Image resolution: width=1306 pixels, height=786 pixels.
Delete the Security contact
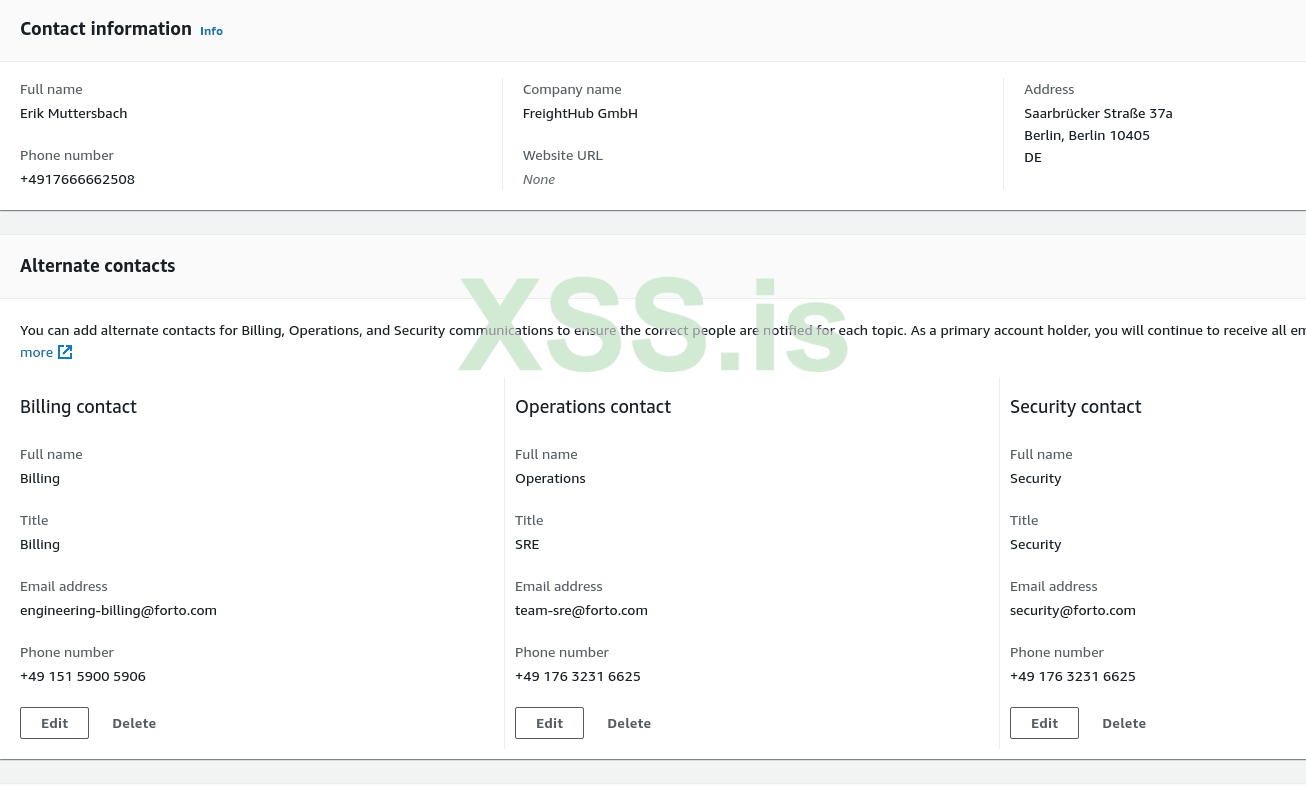pyautogui.click(x=1124, y=723)
